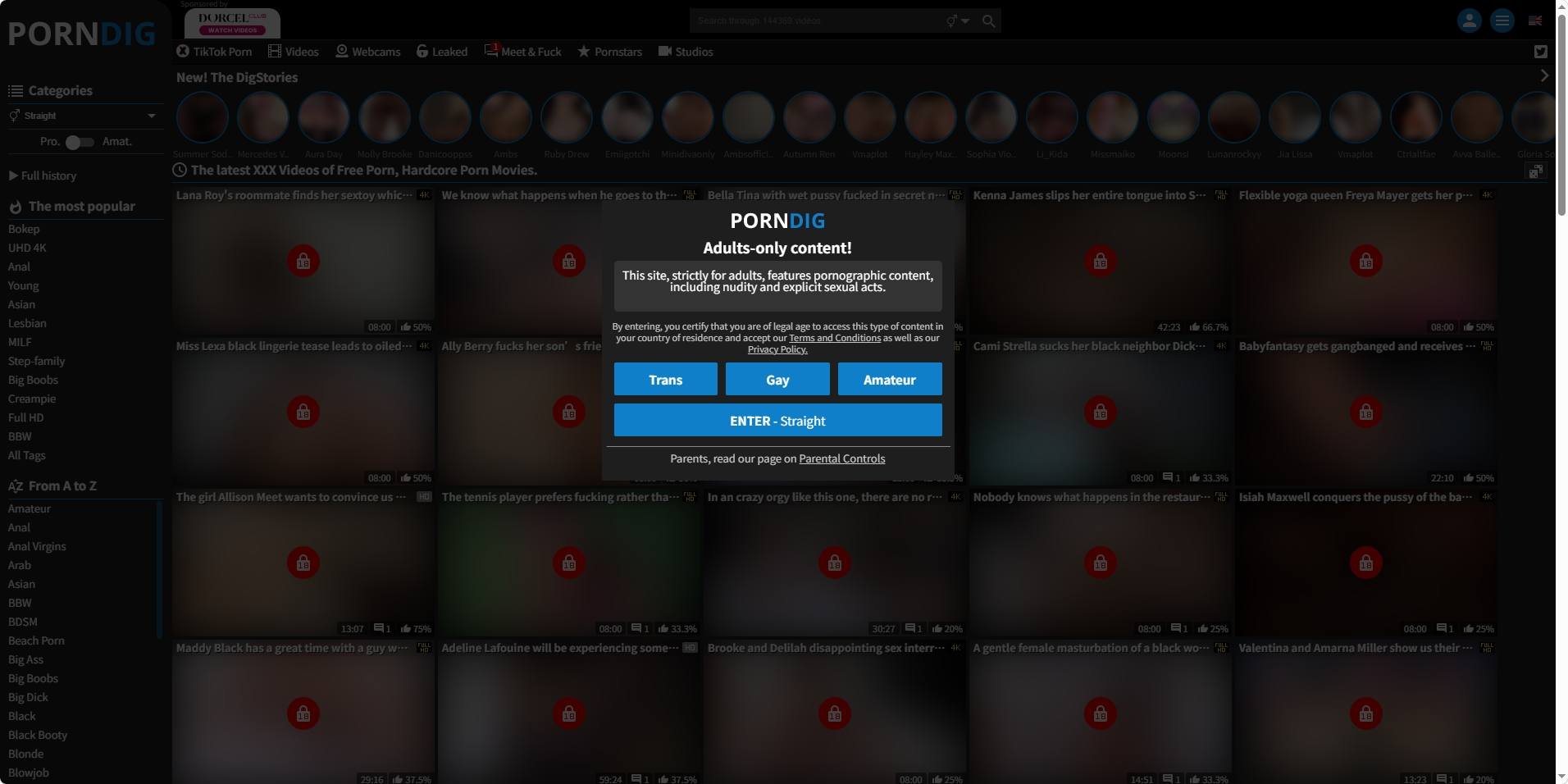Screen dimensions: 1568x784
Task: Click the page's vertical scrollbar
Action: point(1561,115)
